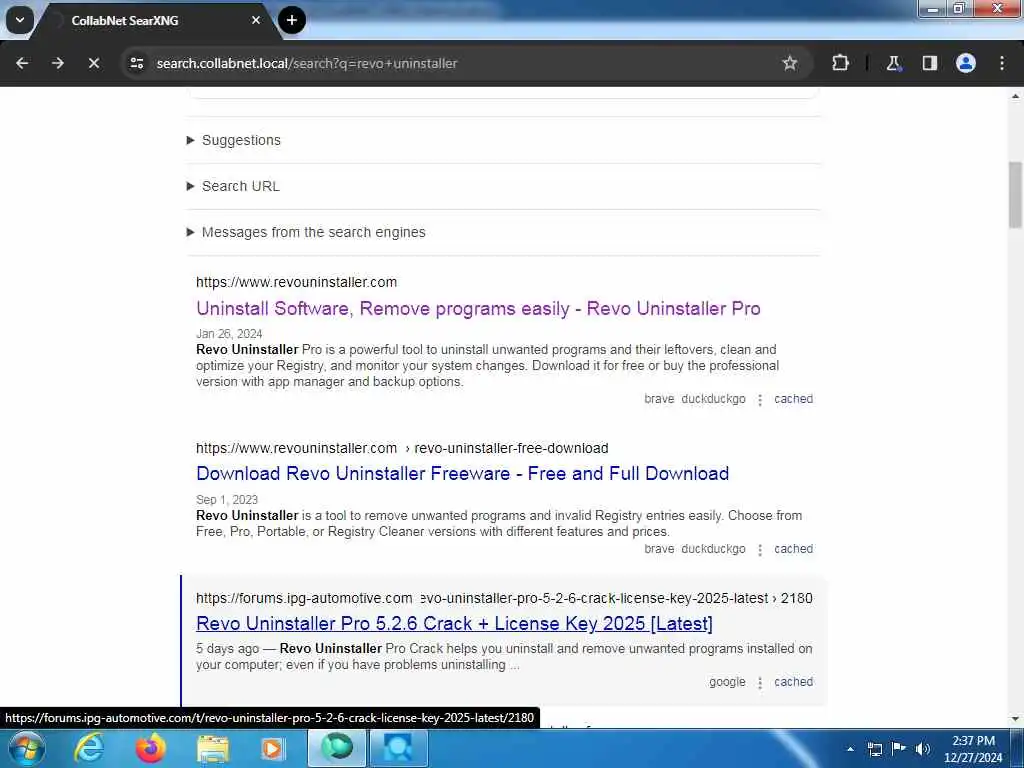This screenshot has height=768, width=1024.
Task: Click the page vertical scrollbar thumb
Action: click(x=1015, y=195)
